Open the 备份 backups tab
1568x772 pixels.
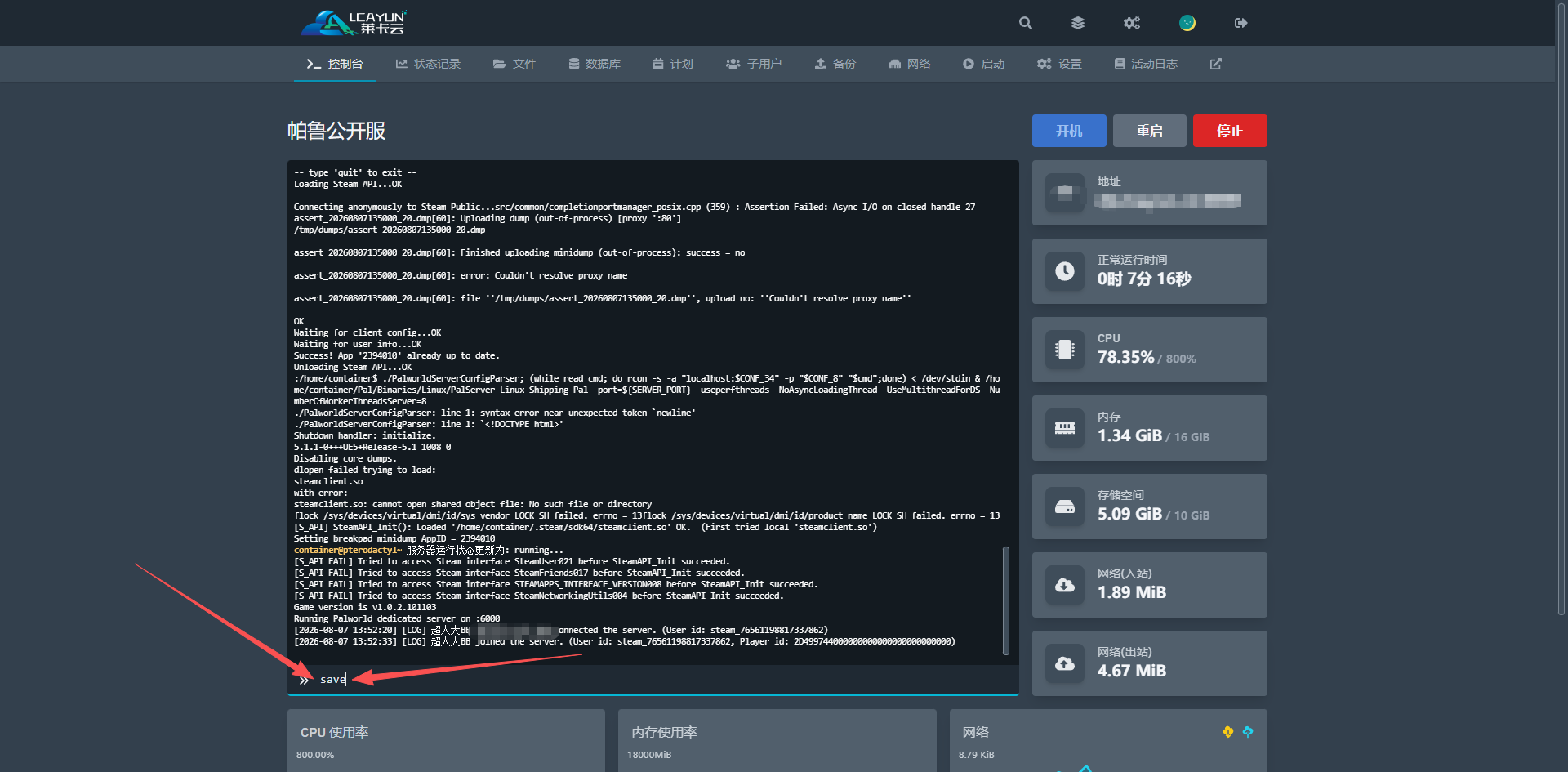[x=835, y=64]
